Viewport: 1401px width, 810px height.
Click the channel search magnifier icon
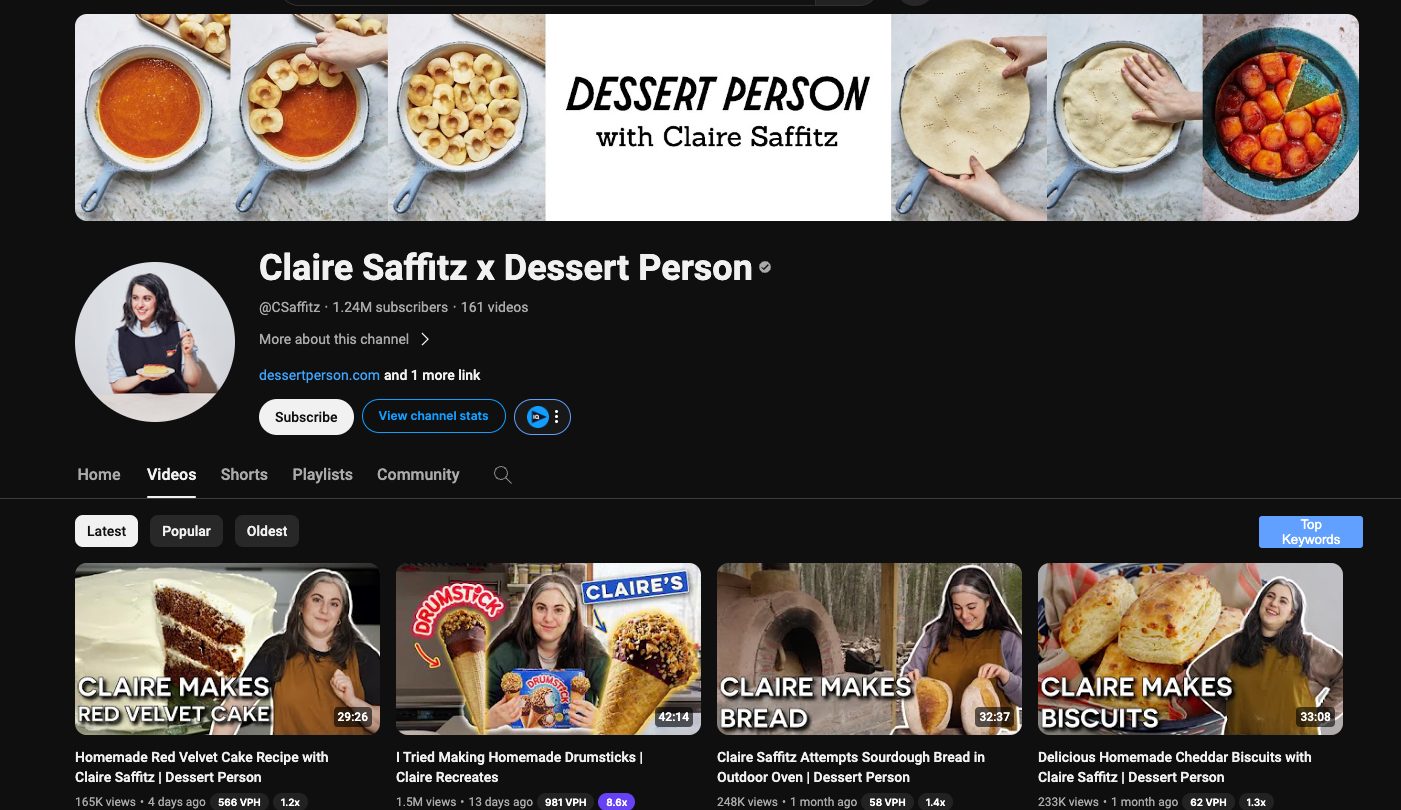point(503,475)
